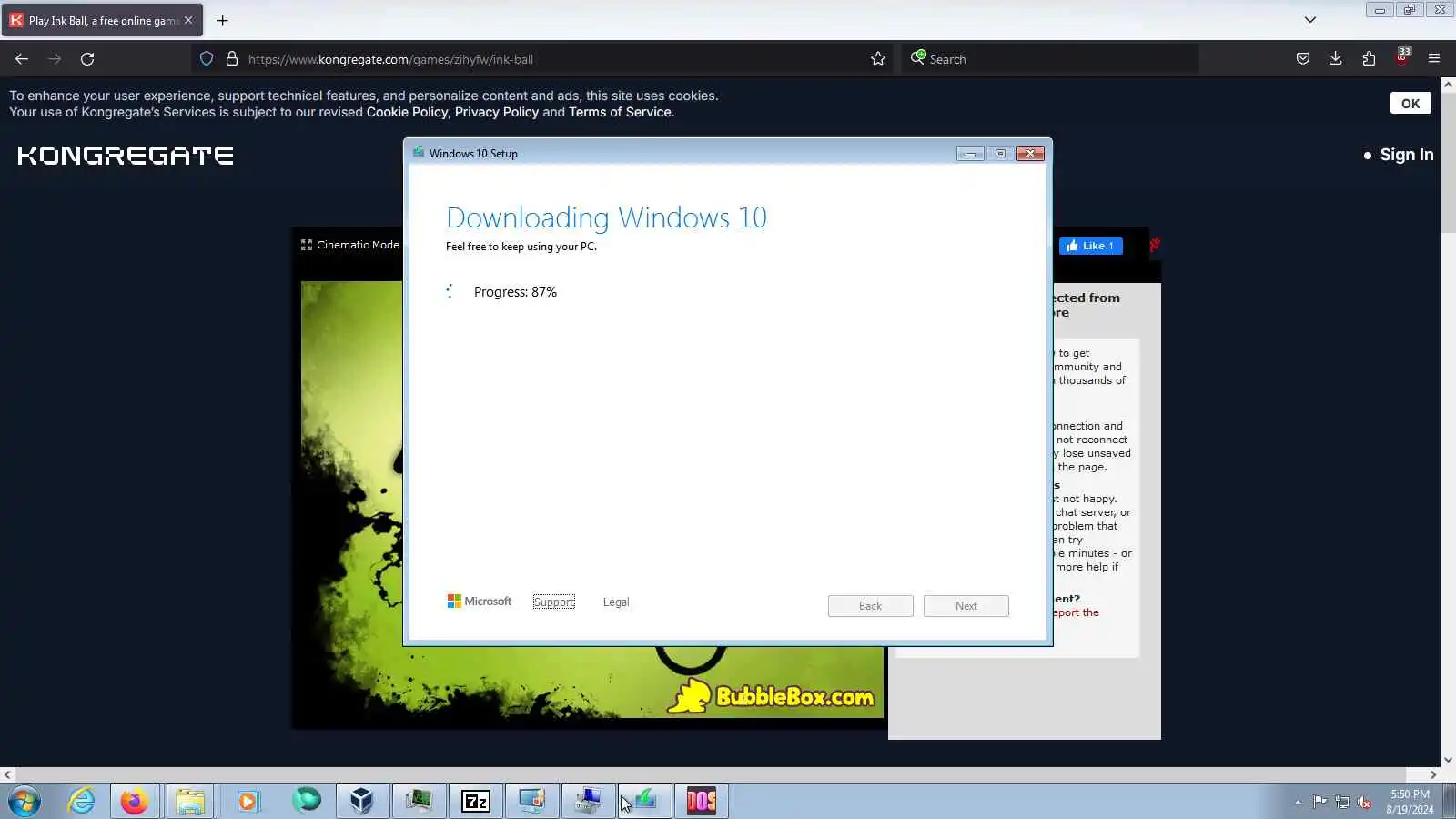
Task: Reload the Kongregate page
Action: 87,59
